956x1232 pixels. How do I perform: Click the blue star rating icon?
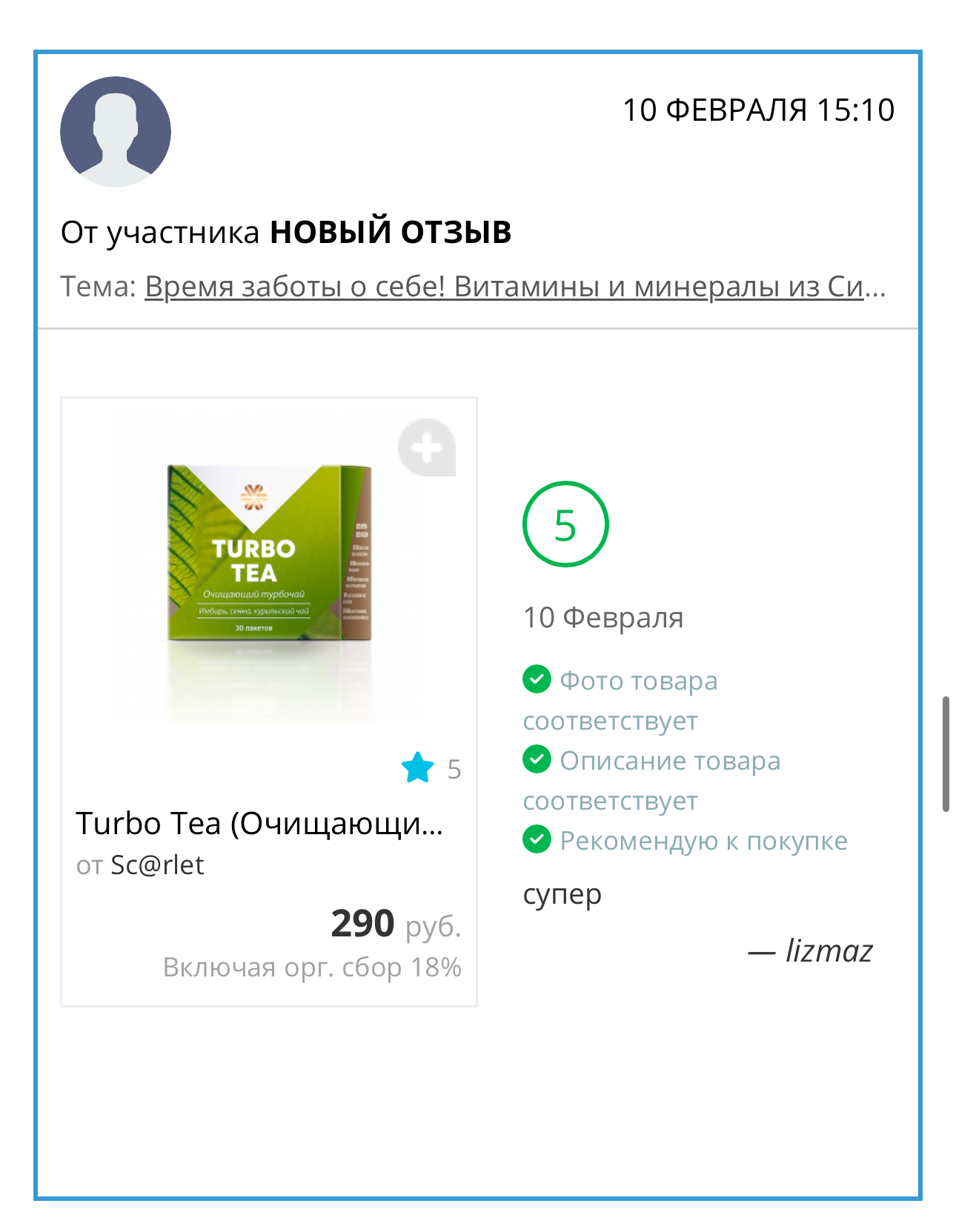point(418,768)
